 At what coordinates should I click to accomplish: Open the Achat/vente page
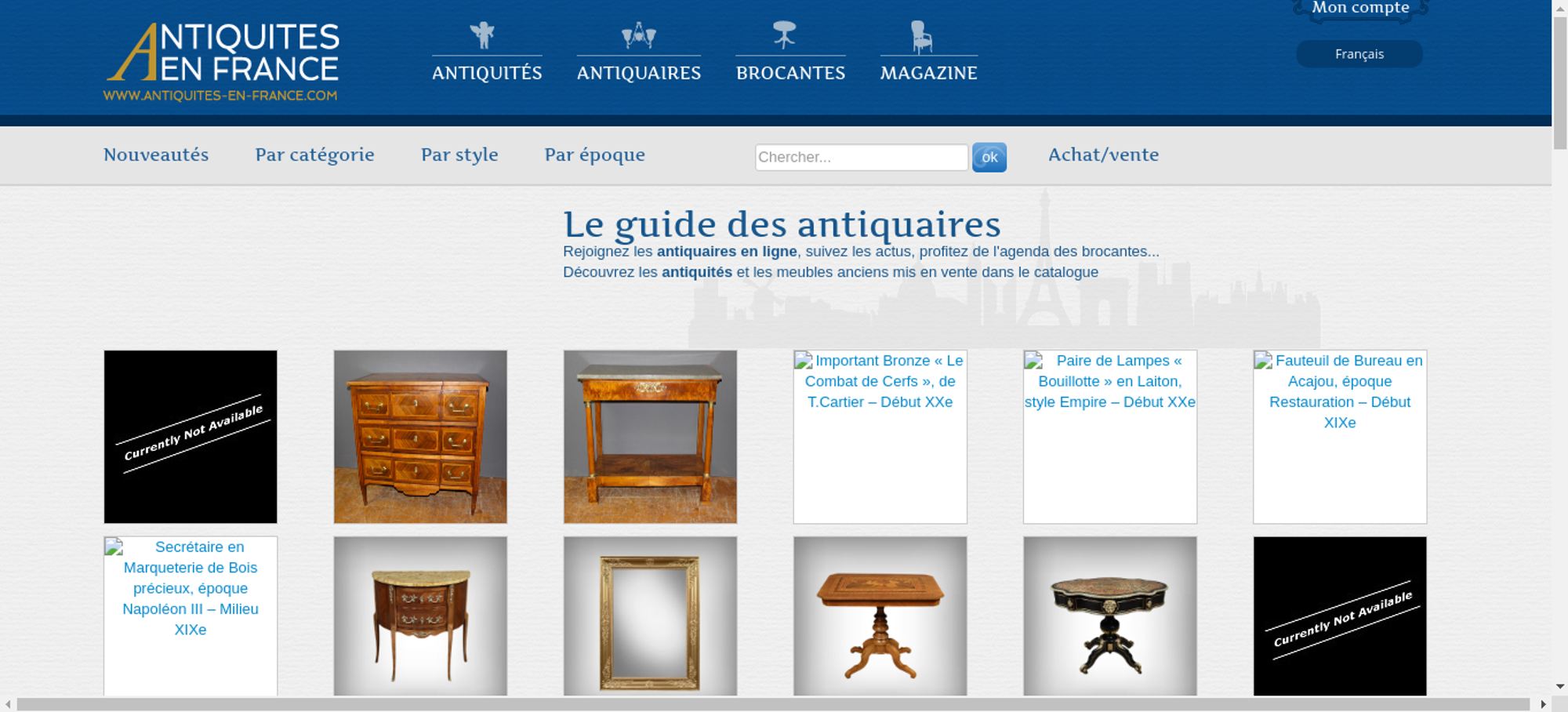click(x=1103, y=154)
